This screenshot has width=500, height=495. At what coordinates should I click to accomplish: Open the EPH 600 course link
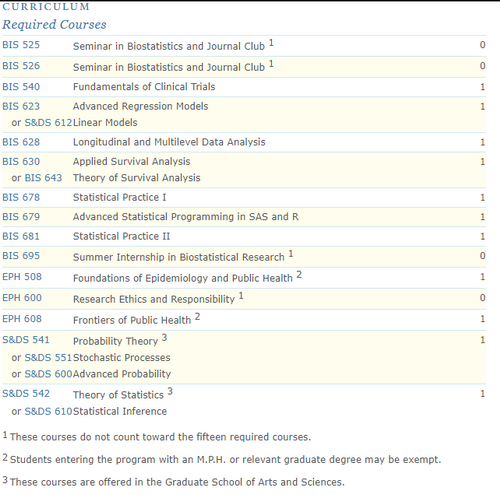(22, 298)
